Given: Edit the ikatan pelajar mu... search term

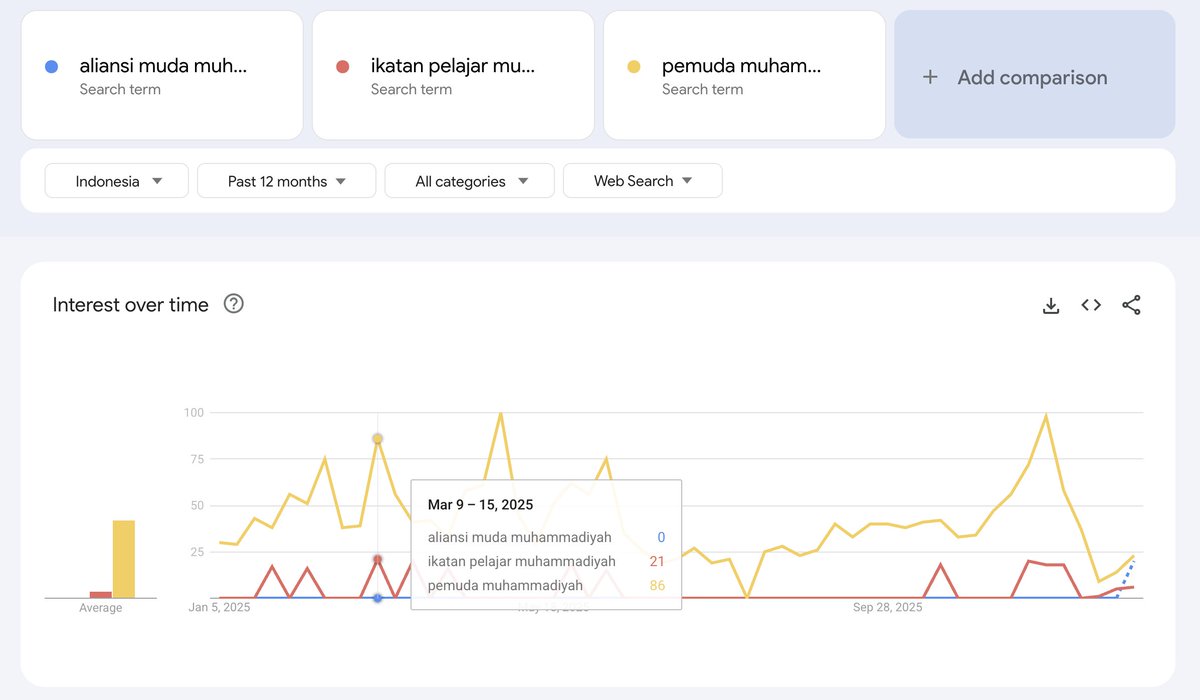Looking at the screenshot, I should pyautogui.click(x=453, y=75).
